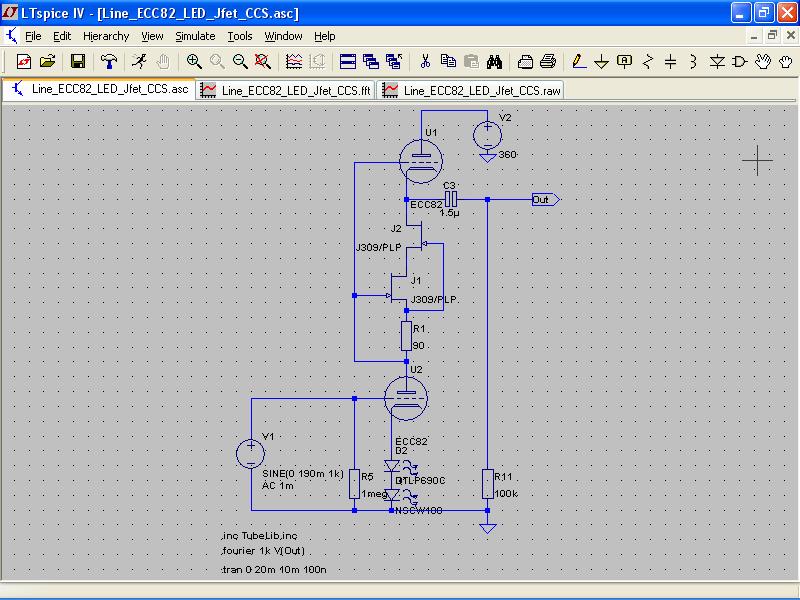Click the '.fourier 1k V(Out)' directive
The width and height of the screenshot is (800, 600).
click(x=263, y=551)
